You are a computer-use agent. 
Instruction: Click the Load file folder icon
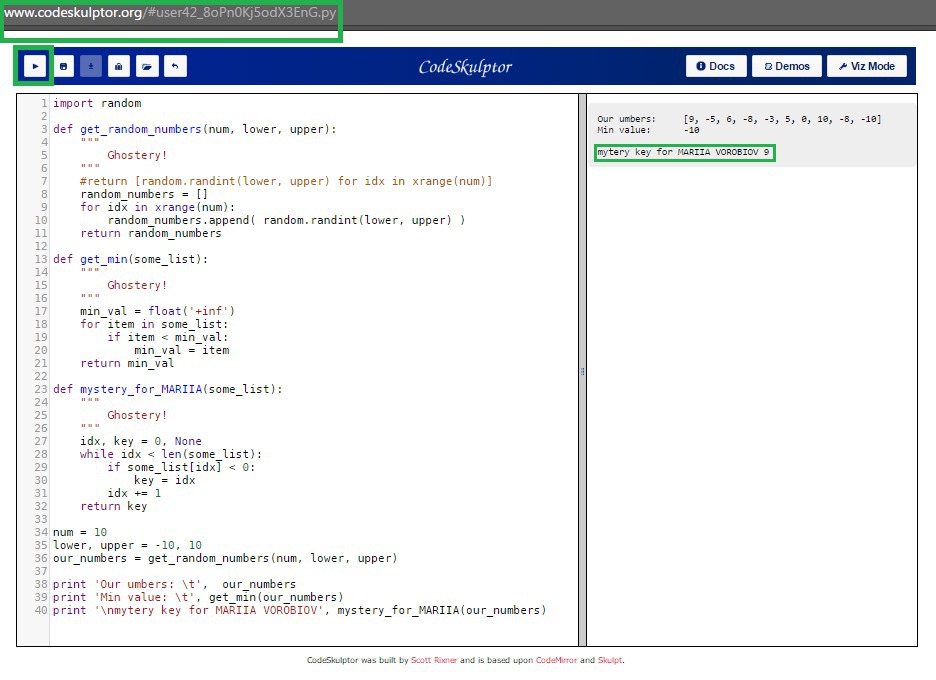147,66
